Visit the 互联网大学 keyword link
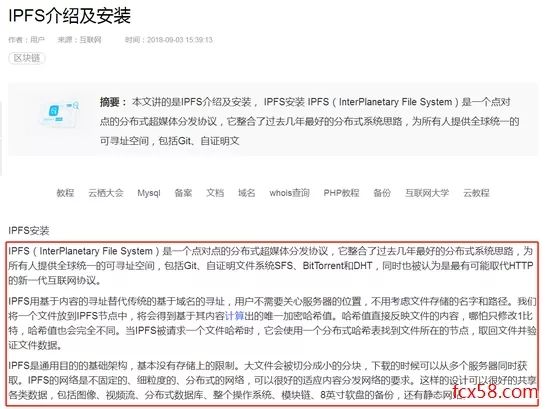The width and height of the screenshot is (550, 409). tap(427, 193)
